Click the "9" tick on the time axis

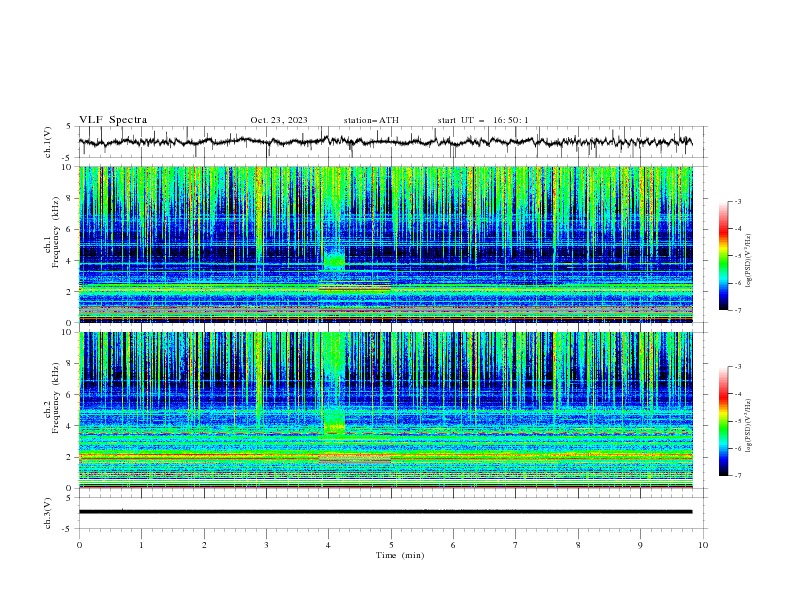[x=640, y=545]
